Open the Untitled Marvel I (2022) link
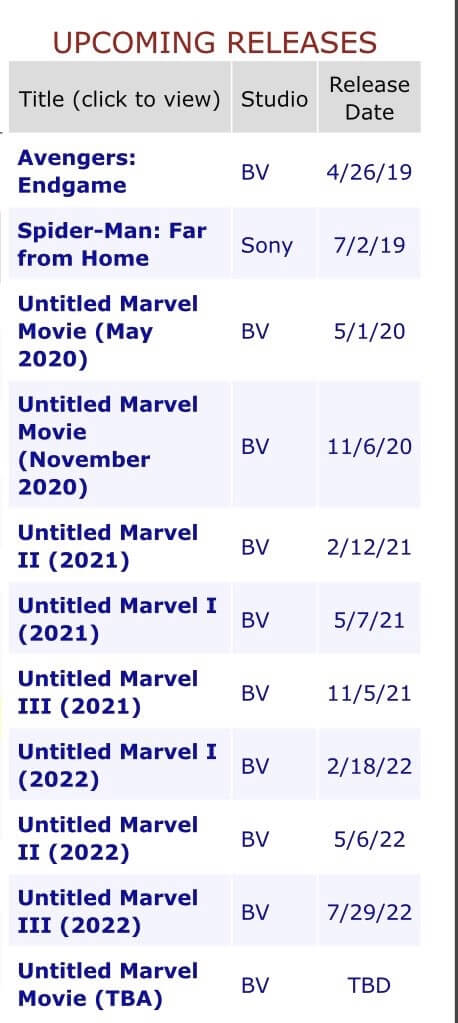This screenshot has height=1023, width=458. (117, 766)
